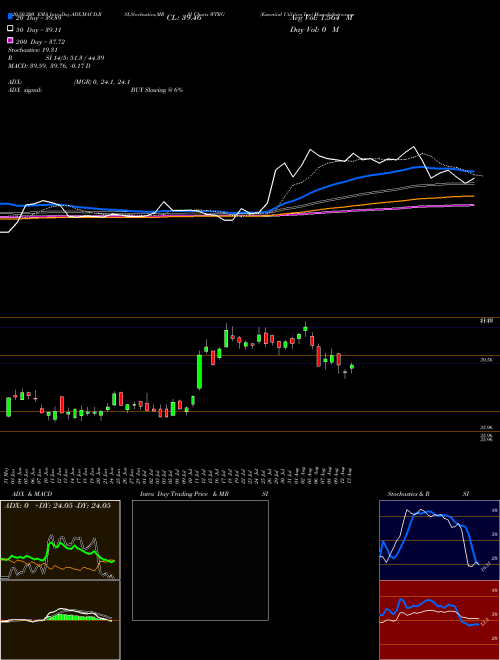Image resolution: width=500 pixels, height=660 pixels.
Task: Click the 'ADX signal:' label
Action: coord(25,90)
